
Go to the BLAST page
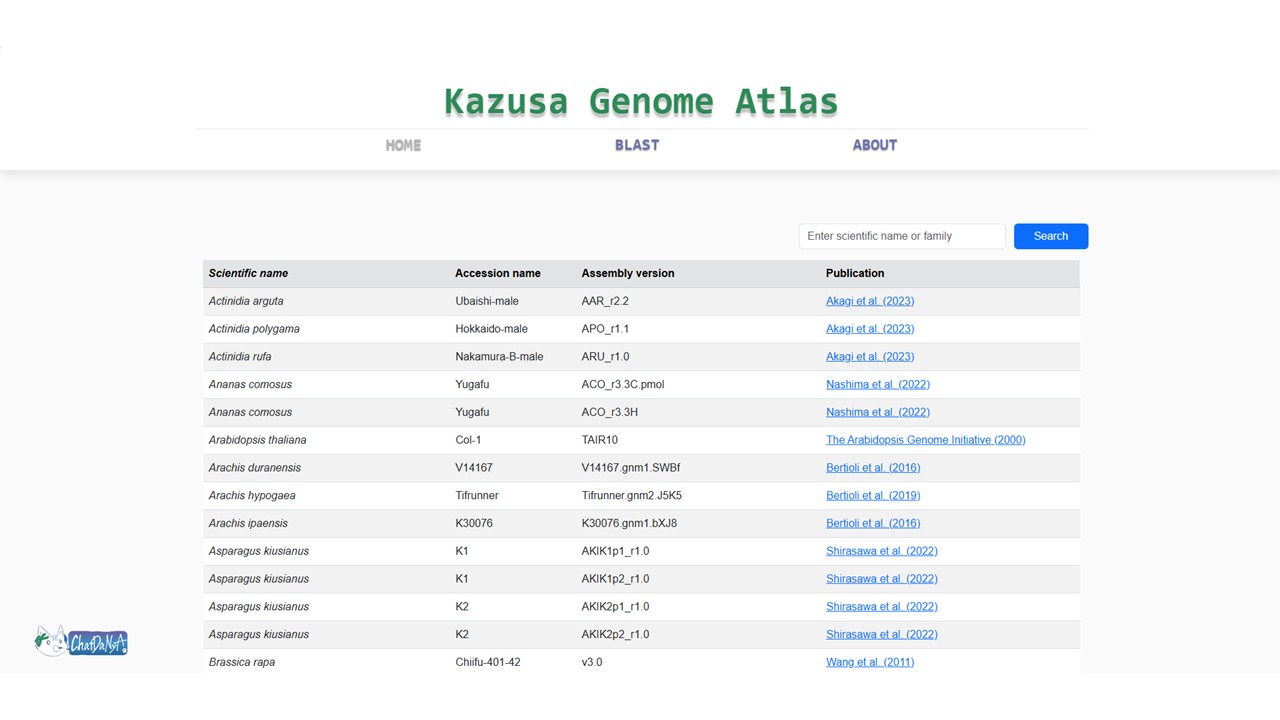(x=637, y=145)
